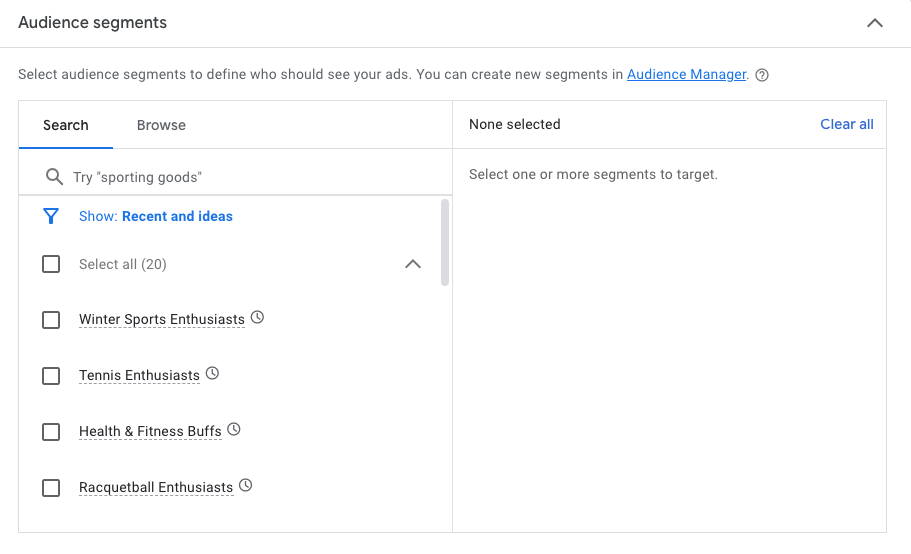911x554 pixels.
Task: Focus the segment search input field
Action: (250, 177)
